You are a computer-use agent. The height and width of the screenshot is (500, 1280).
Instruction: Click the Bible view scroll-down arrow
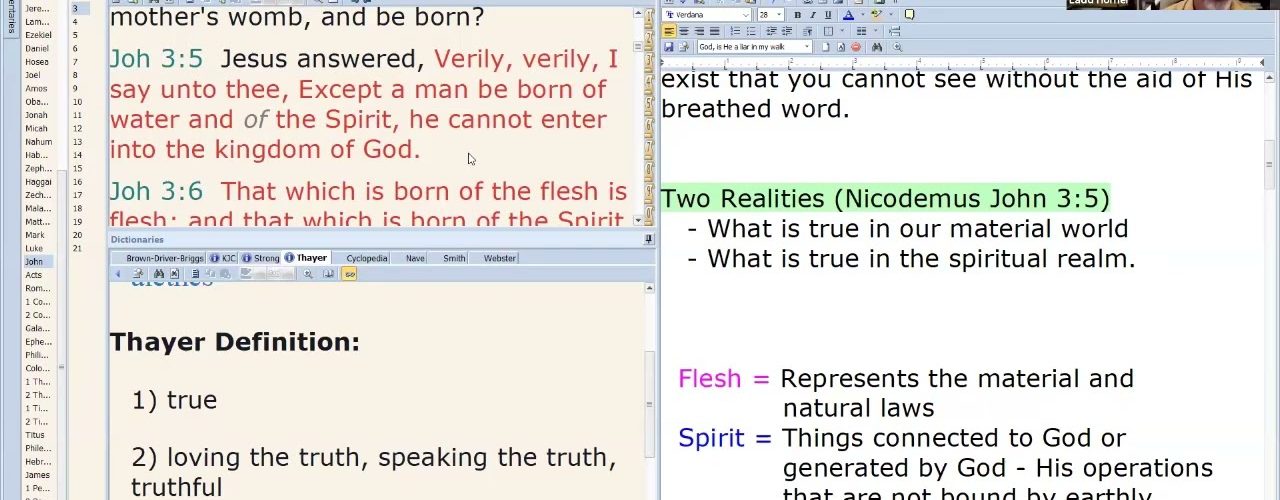tap(638, 220)
